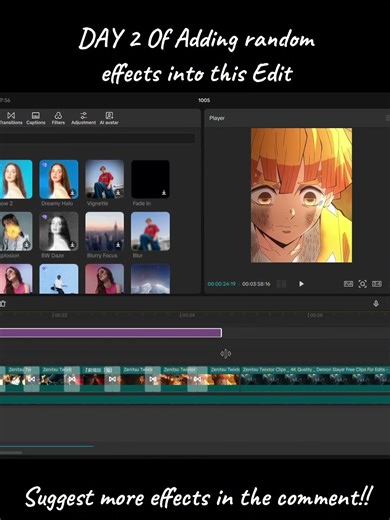Download the Blurry Focus effect

(x=118, y=245)
